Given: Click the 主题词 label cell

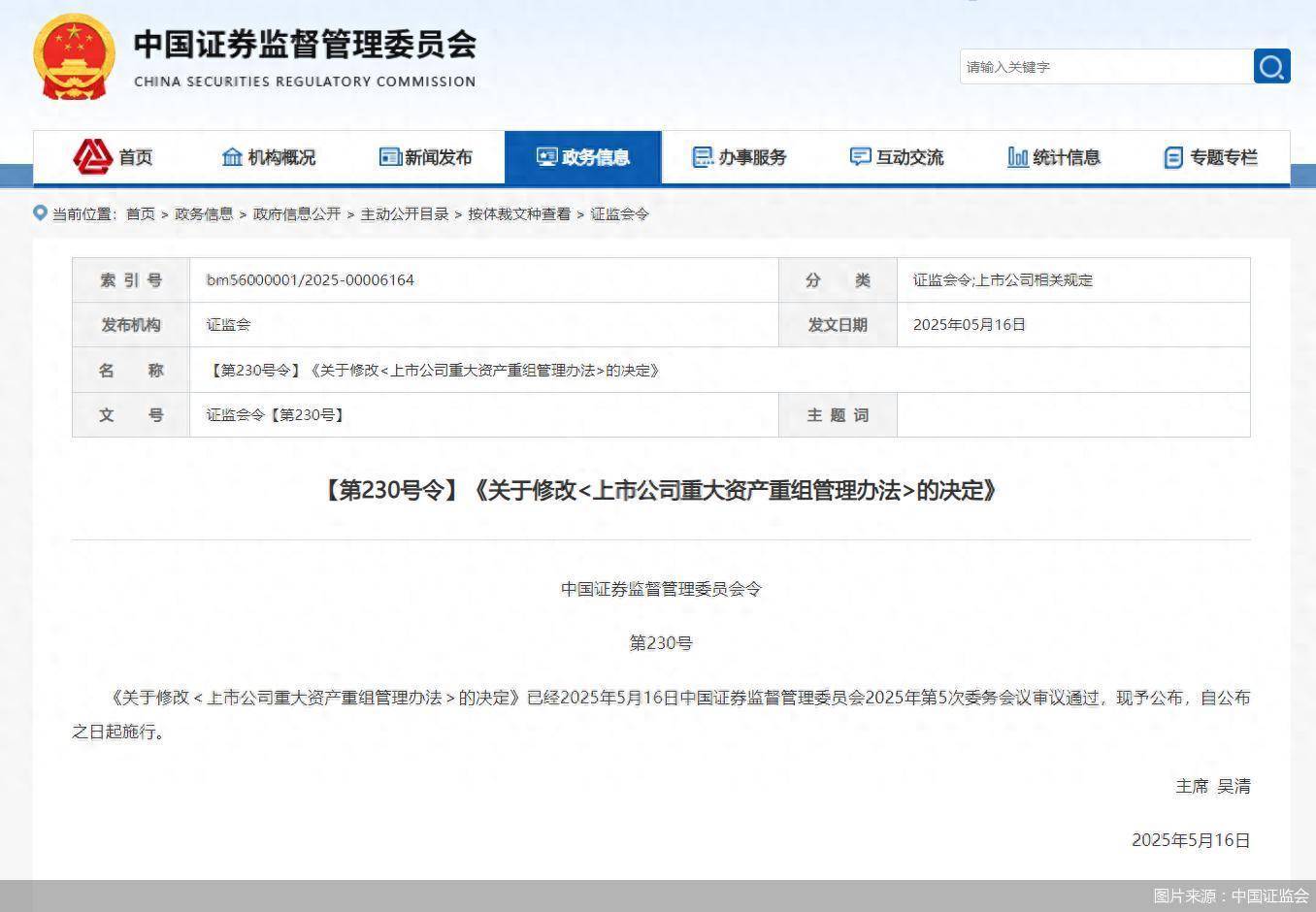Looking at the screenshot, I should coord(838,415).
